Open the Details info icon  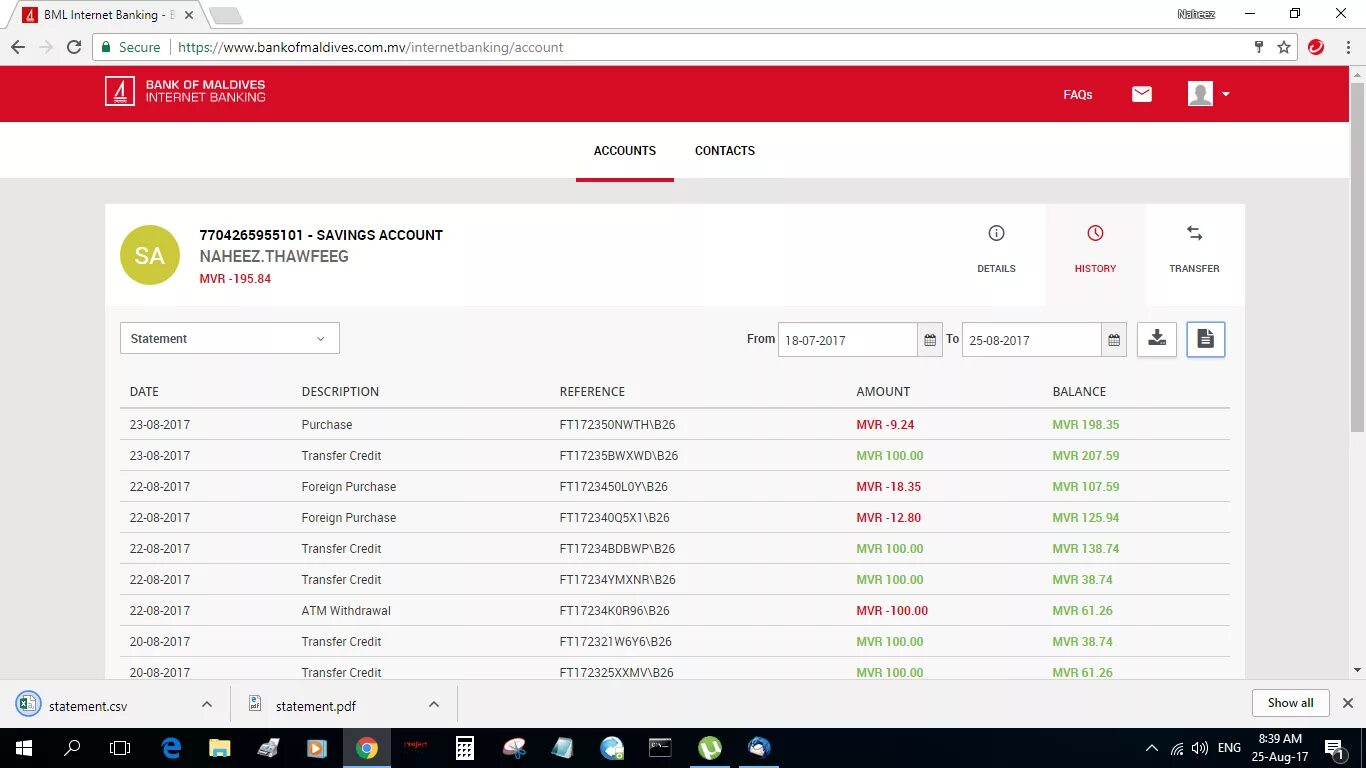pos(996,234)
